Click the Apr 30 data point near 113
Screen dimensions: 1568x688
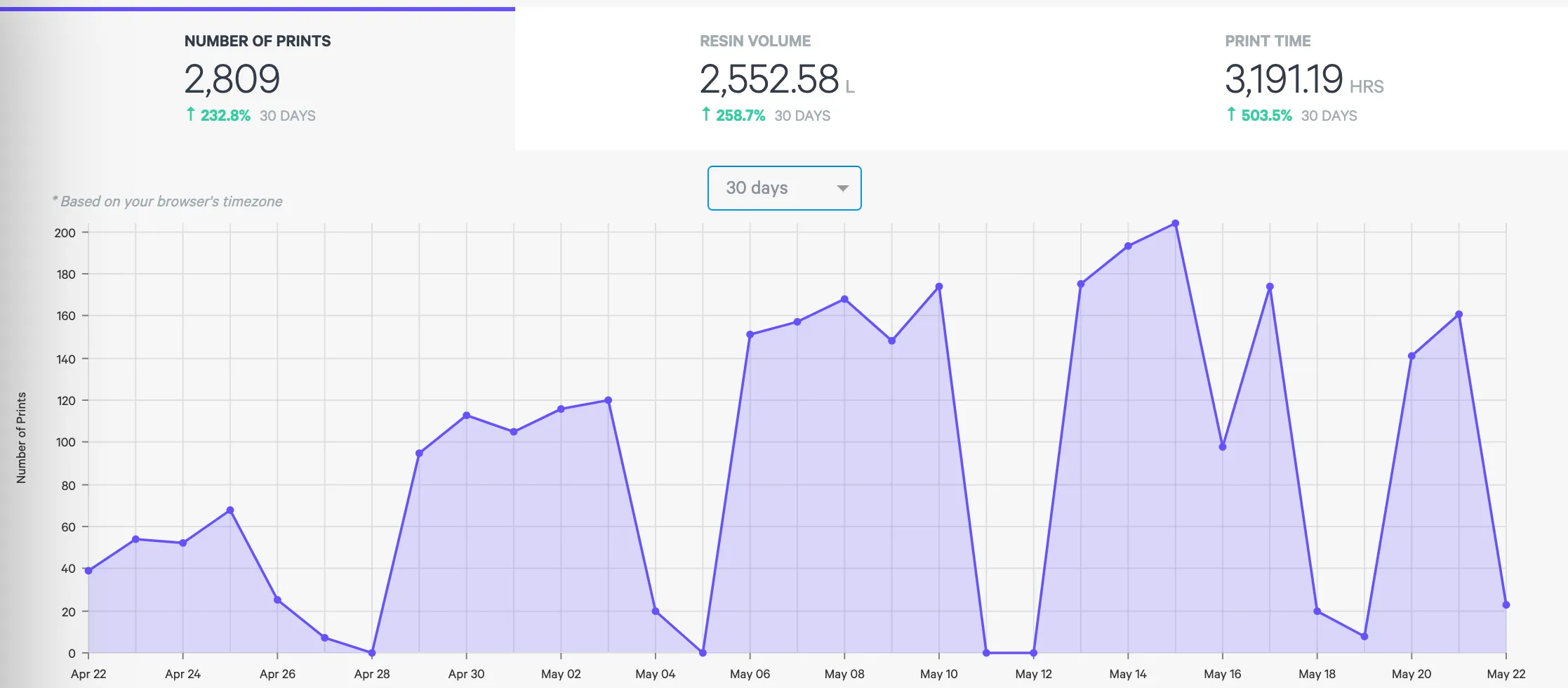pos(467,416)
